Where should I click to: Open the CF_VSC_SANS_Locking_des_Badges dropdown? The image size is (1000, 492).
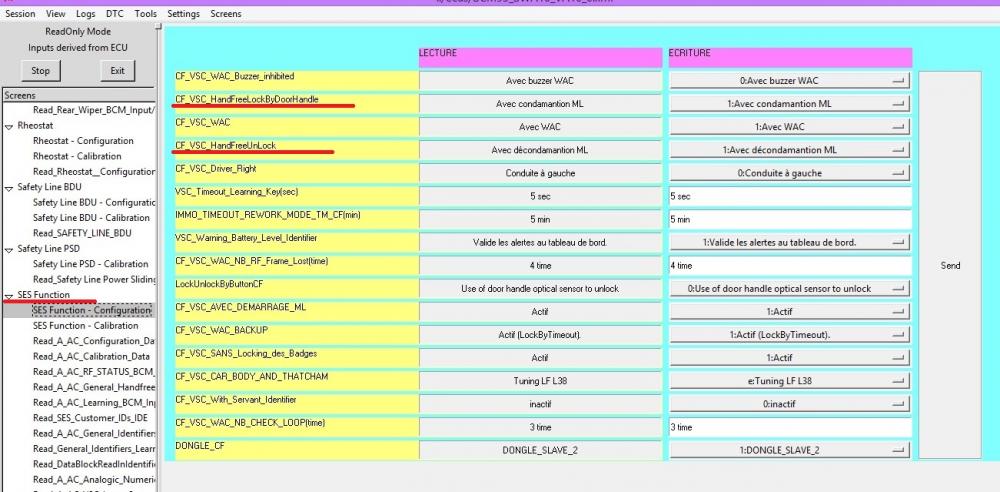click(x=790, y=358)
